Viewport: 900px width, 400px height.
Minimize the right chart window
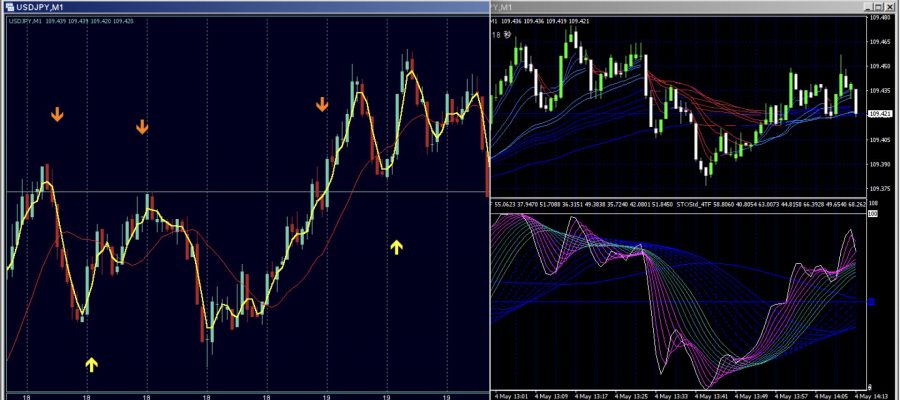coord(868,6)
